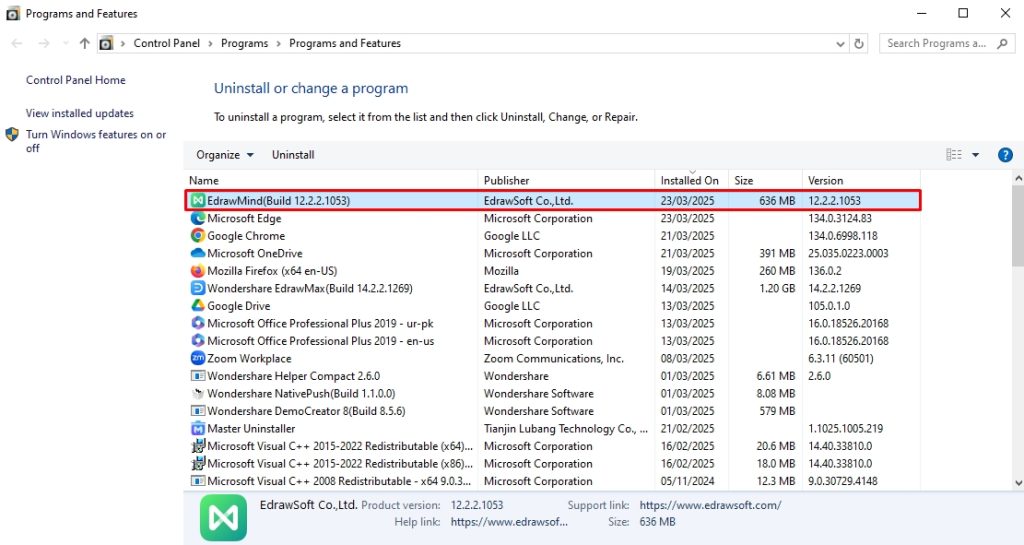Click the Office Professional Plus ur-pk icon
The width and height of the screenshot is (1024, 545).
pyautogui.click(x=197, y=323)
